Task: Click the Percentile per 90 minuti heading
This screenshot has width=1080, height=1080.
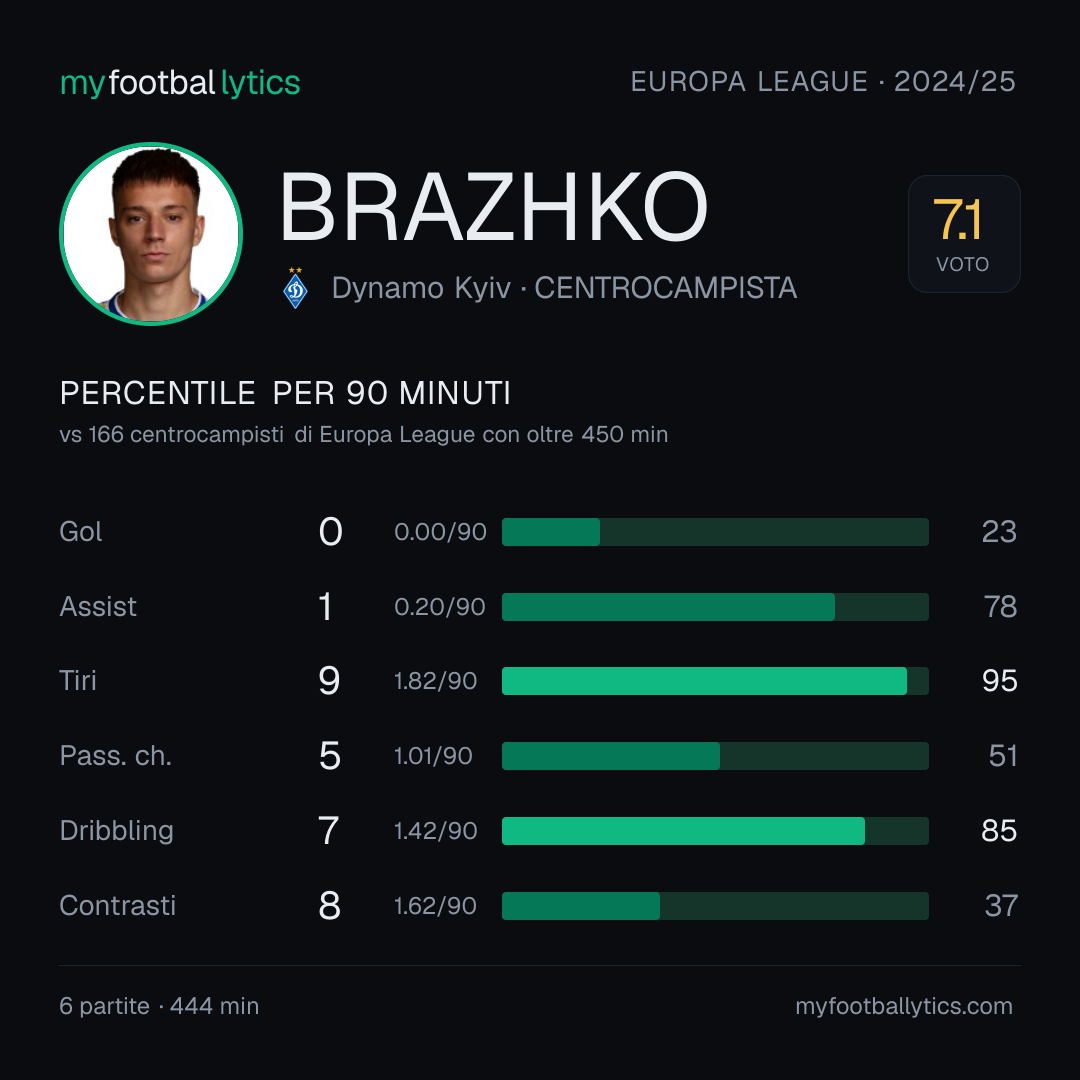Action: pos(285,393)
